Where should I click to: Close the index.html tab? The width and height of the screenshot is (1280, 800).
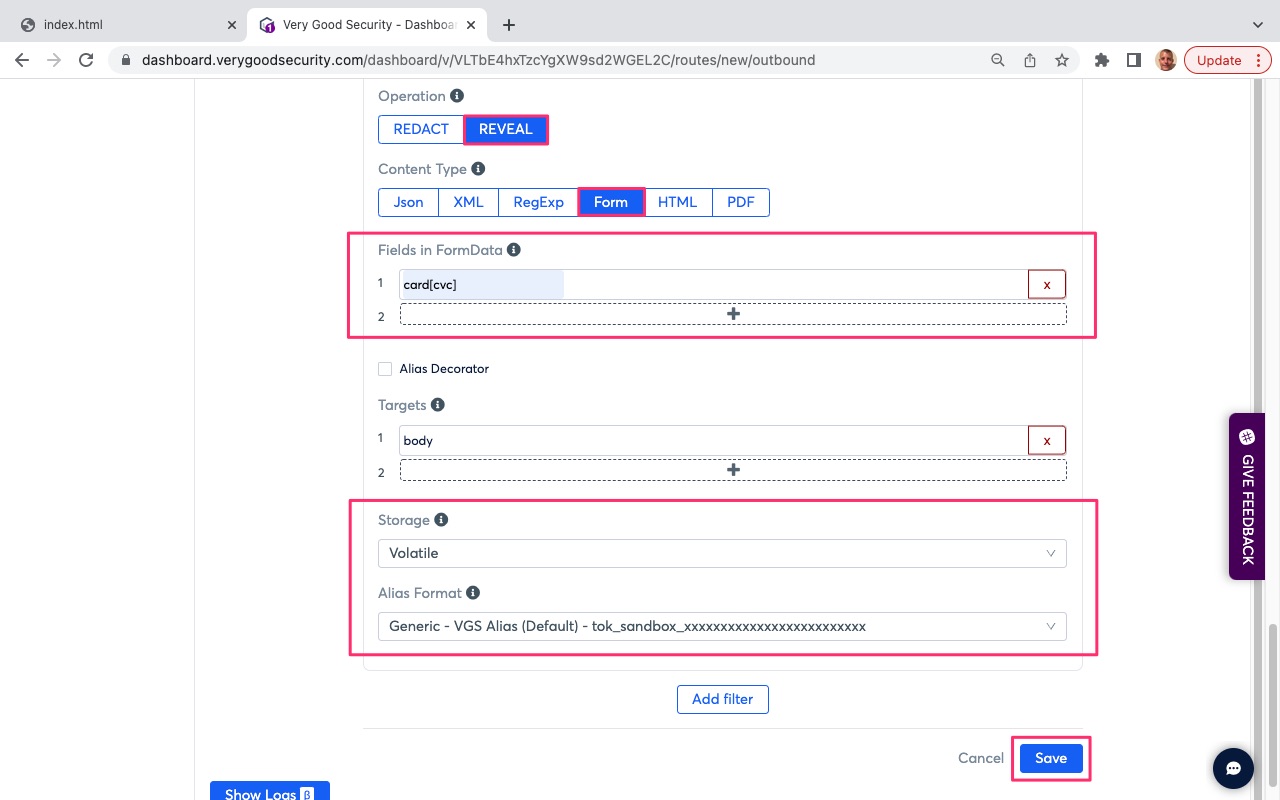(x=232, y=25)
